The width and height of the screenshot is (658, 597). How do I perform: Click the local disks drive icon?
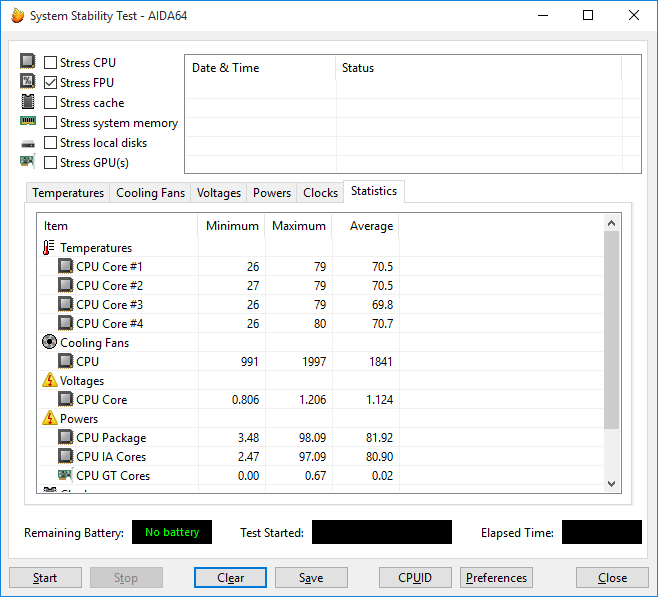[x=28, y=144]
